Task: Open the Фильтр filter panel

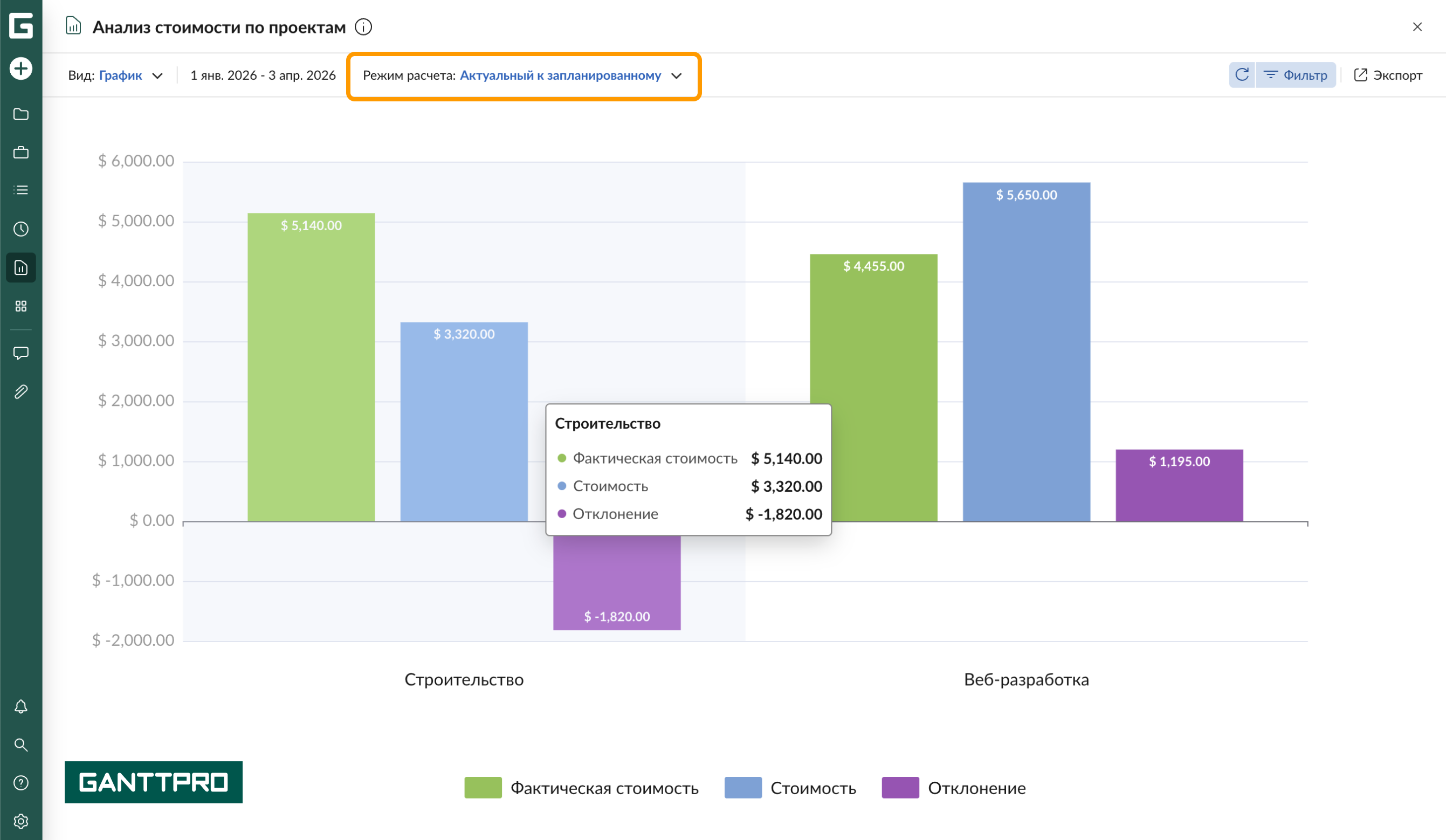Action: 1296,75
